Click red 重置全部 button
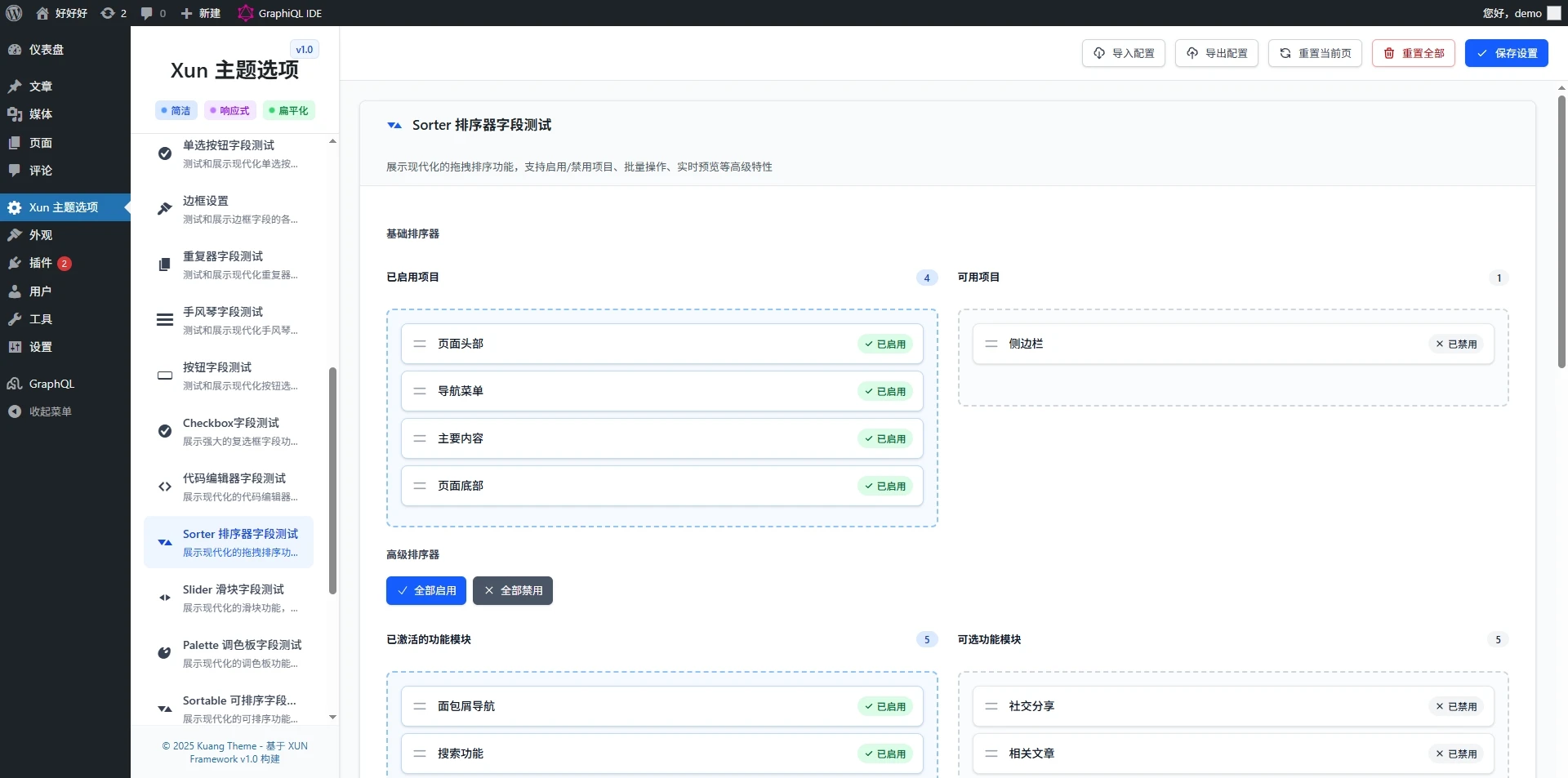 (1414, 53)
